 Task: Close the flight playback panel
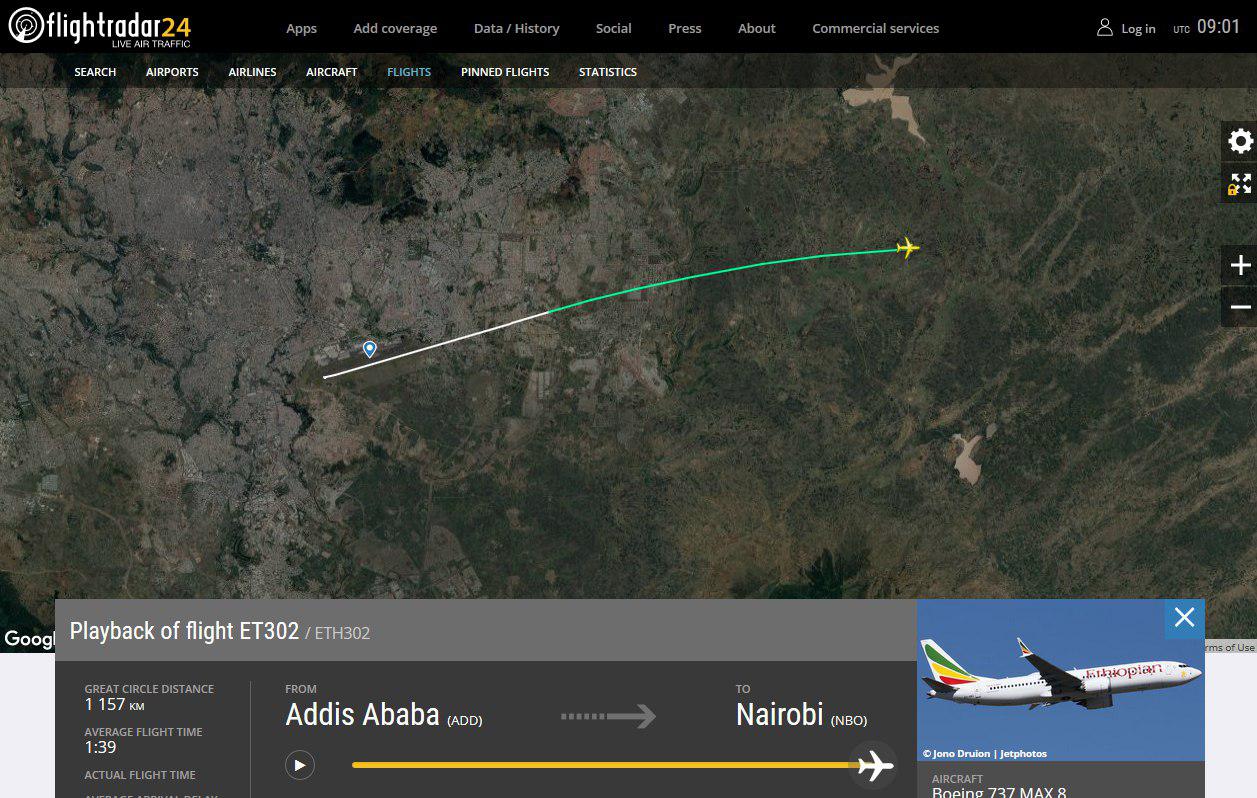[1184, 618]
